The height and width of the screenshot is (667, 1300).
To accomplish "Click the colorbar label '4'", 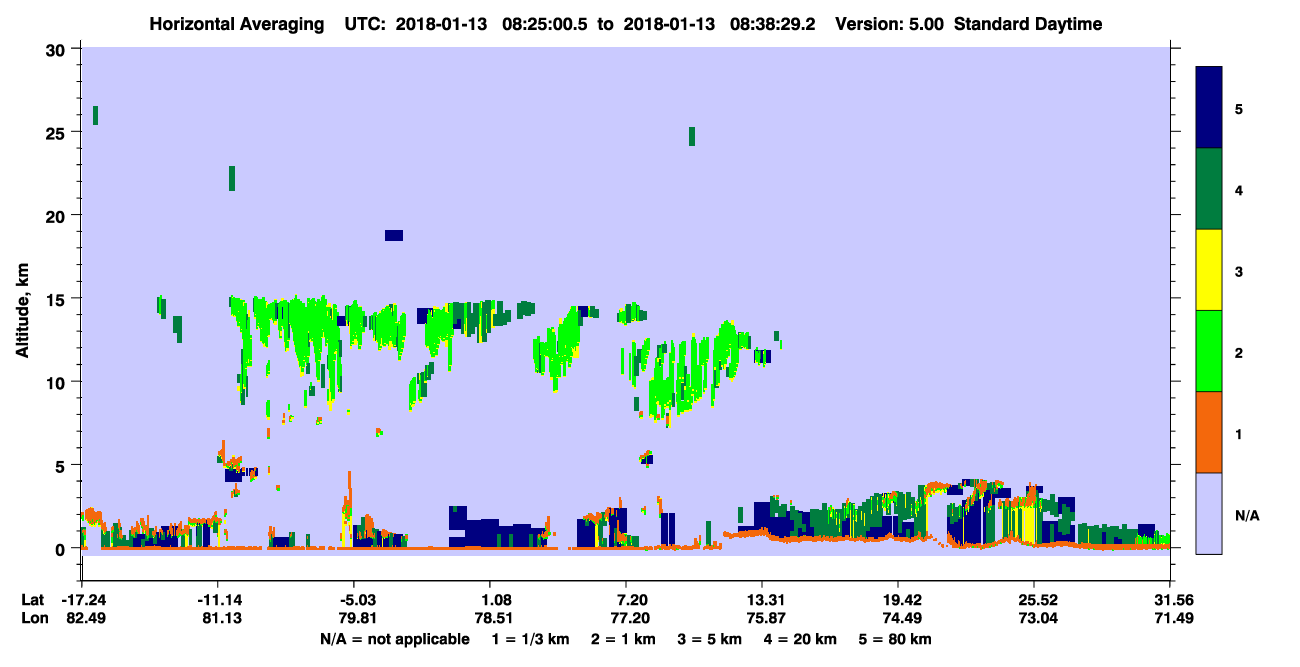I will coord(1239,190).
